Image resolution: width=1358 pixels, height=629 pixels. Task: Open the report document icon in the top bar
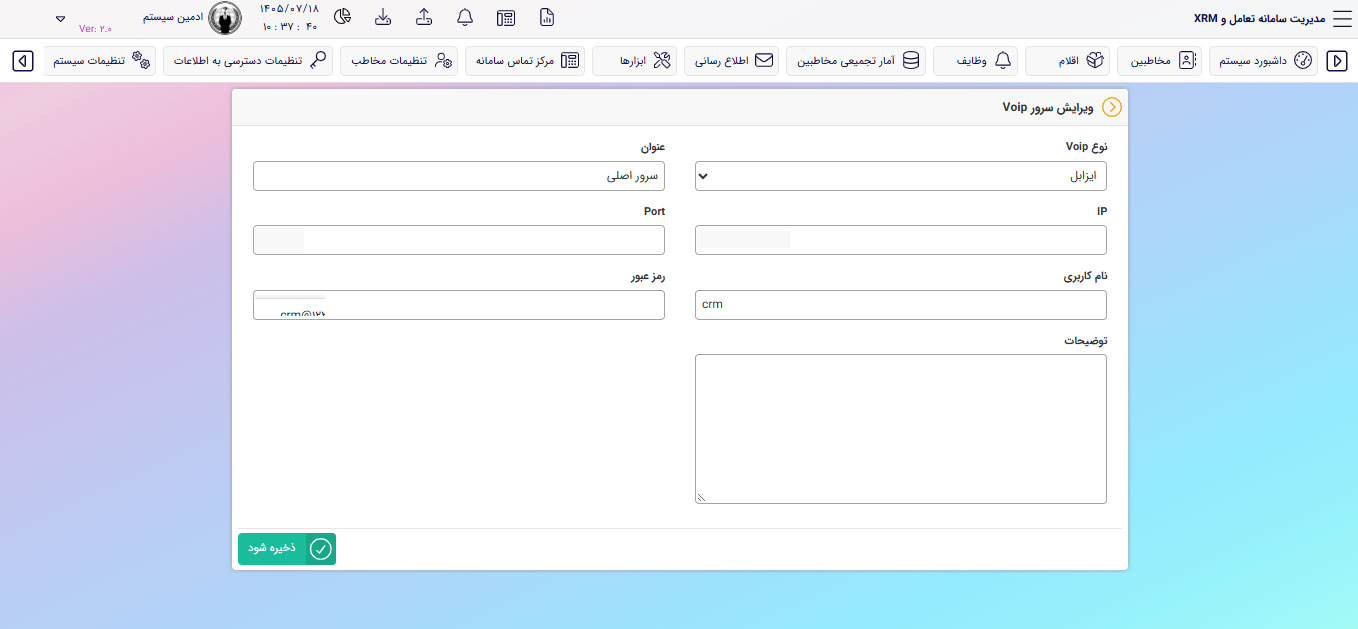(546, 17)
